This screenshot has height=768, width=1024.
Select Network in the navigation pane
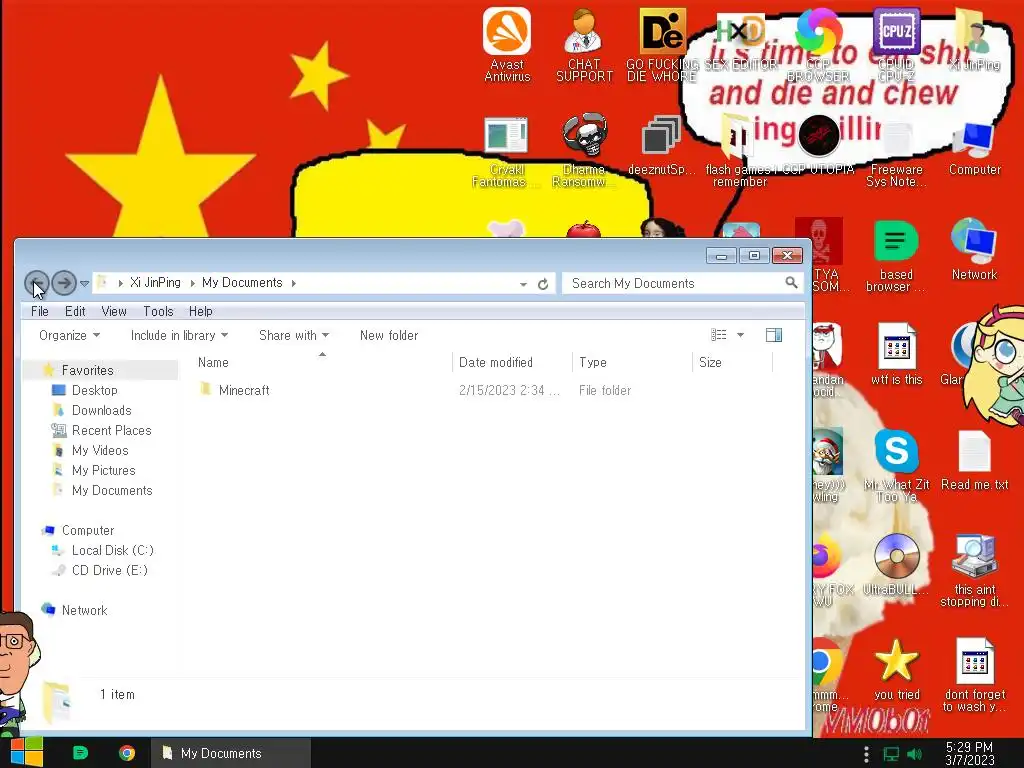pyautogui.click(x=84, y=610)
